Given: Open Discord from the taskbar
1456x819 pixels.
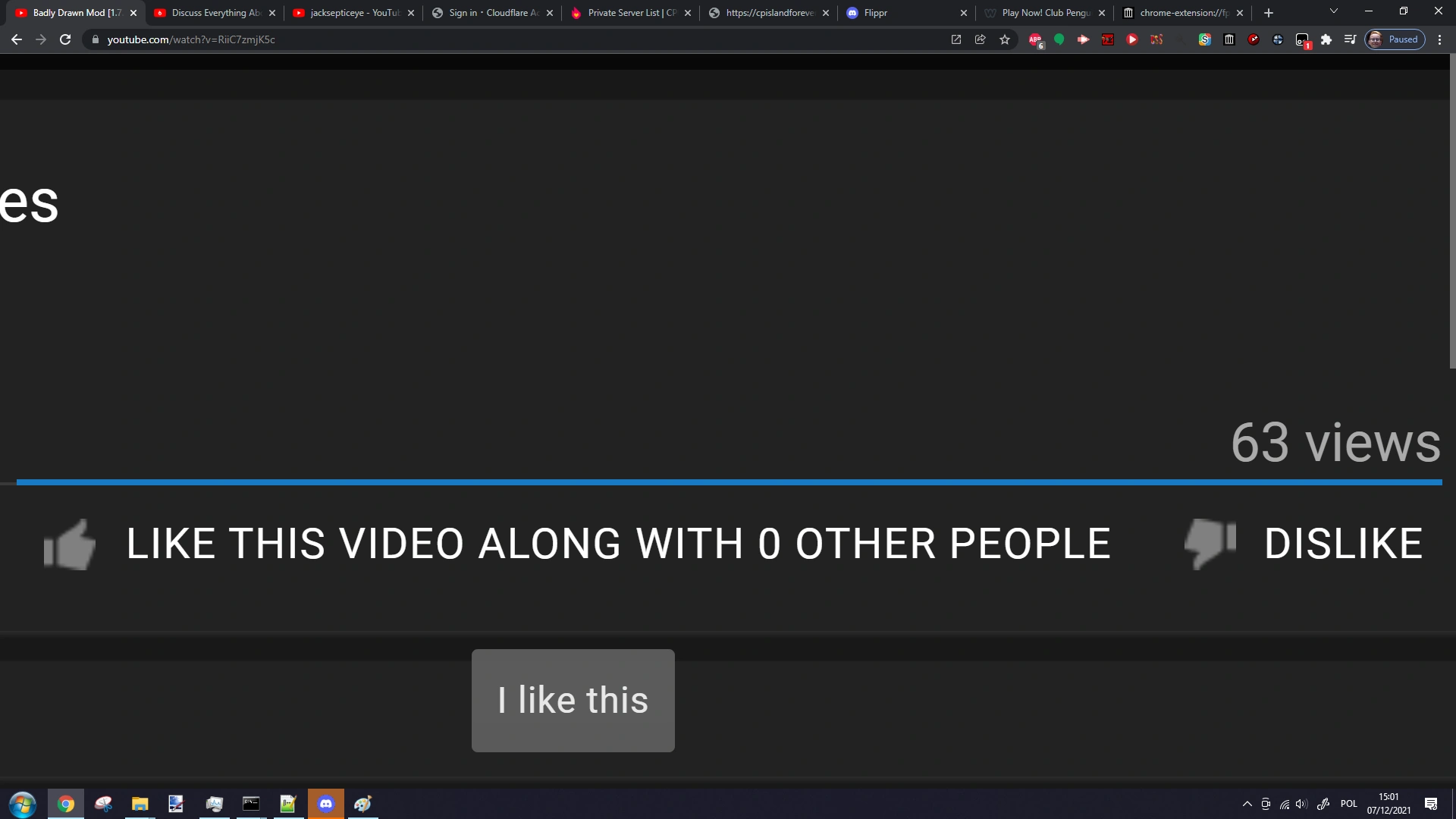Looking at the screenshot, I should click(x=326, y=804).
